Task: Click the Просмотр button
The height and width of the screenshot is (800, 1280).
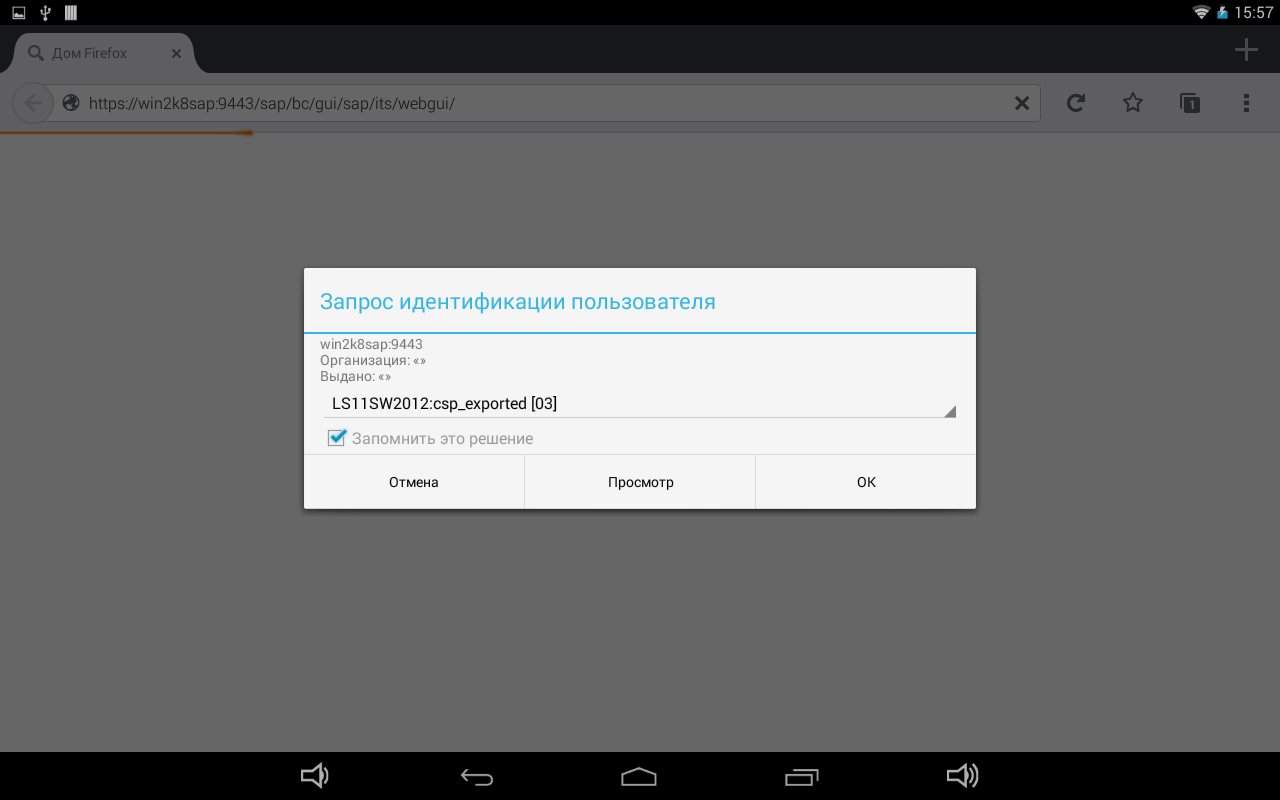Action: tap(640, 482)
